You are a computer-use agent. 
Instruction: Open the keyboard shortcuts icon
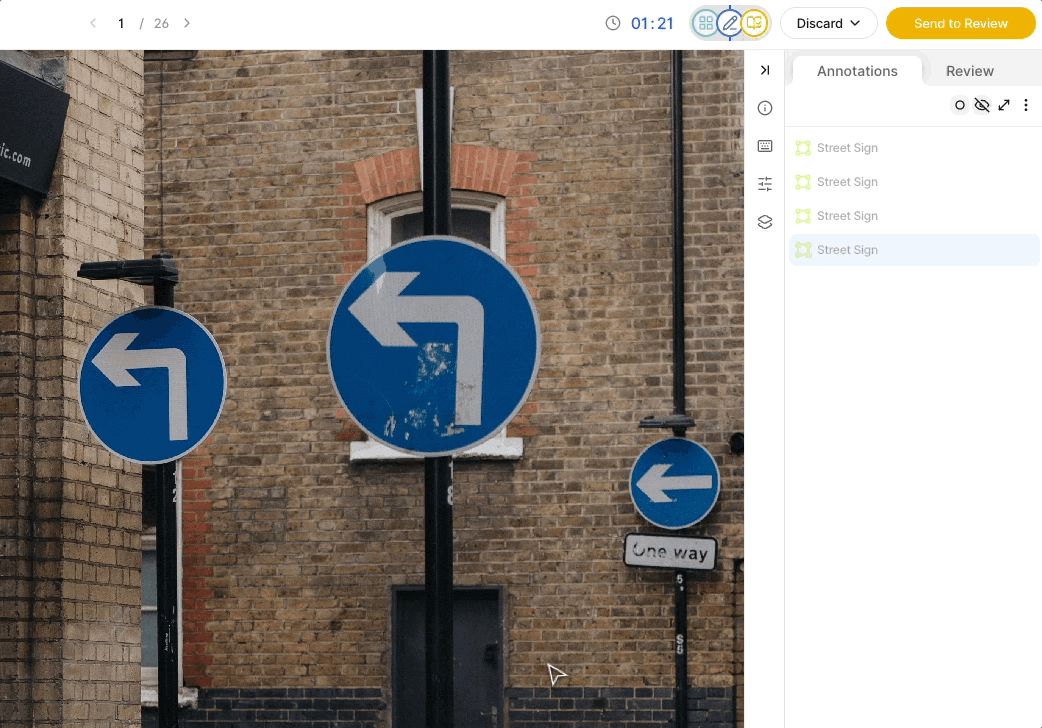[765, 146]
